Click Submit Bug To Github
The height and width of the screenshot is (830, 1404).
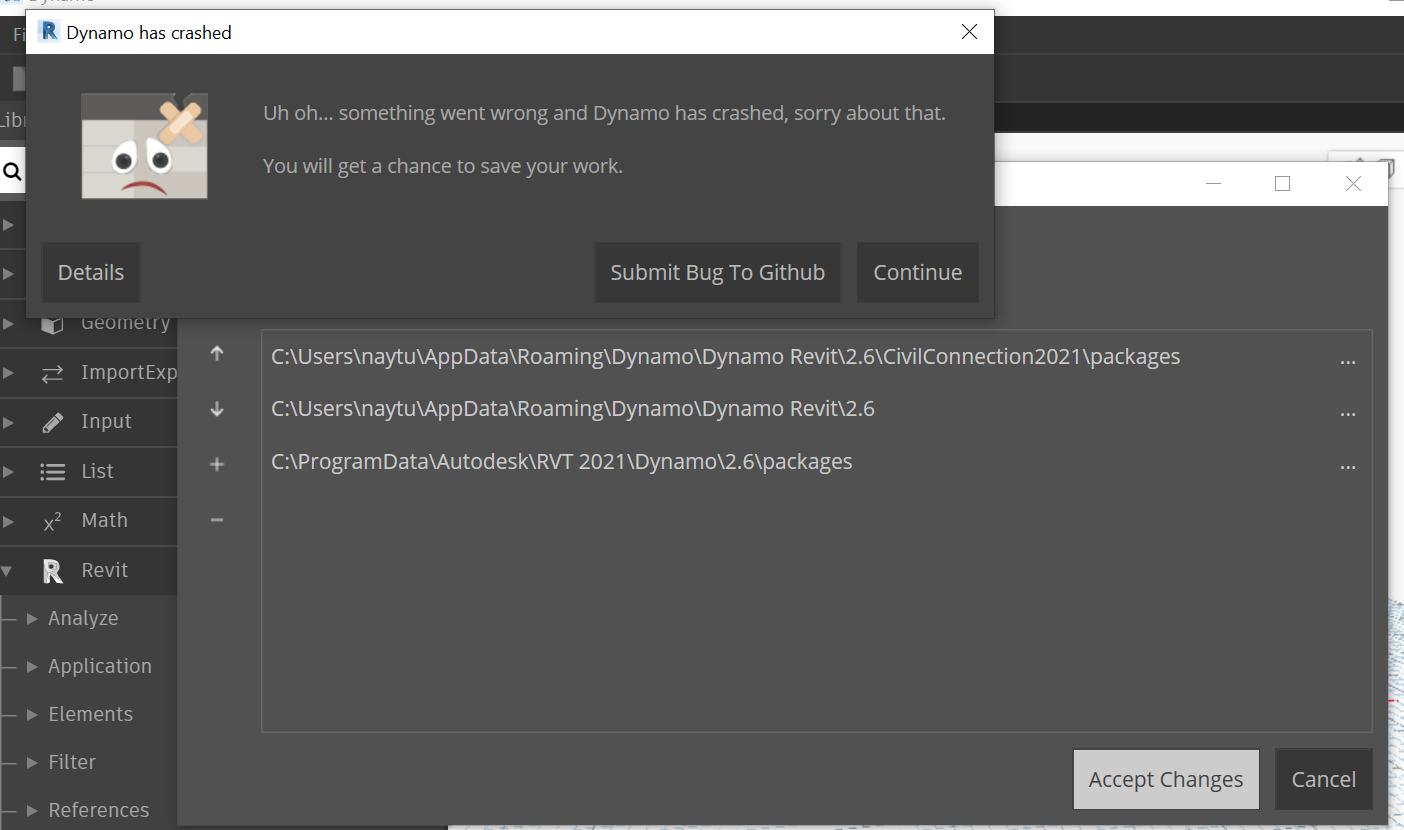717,272
